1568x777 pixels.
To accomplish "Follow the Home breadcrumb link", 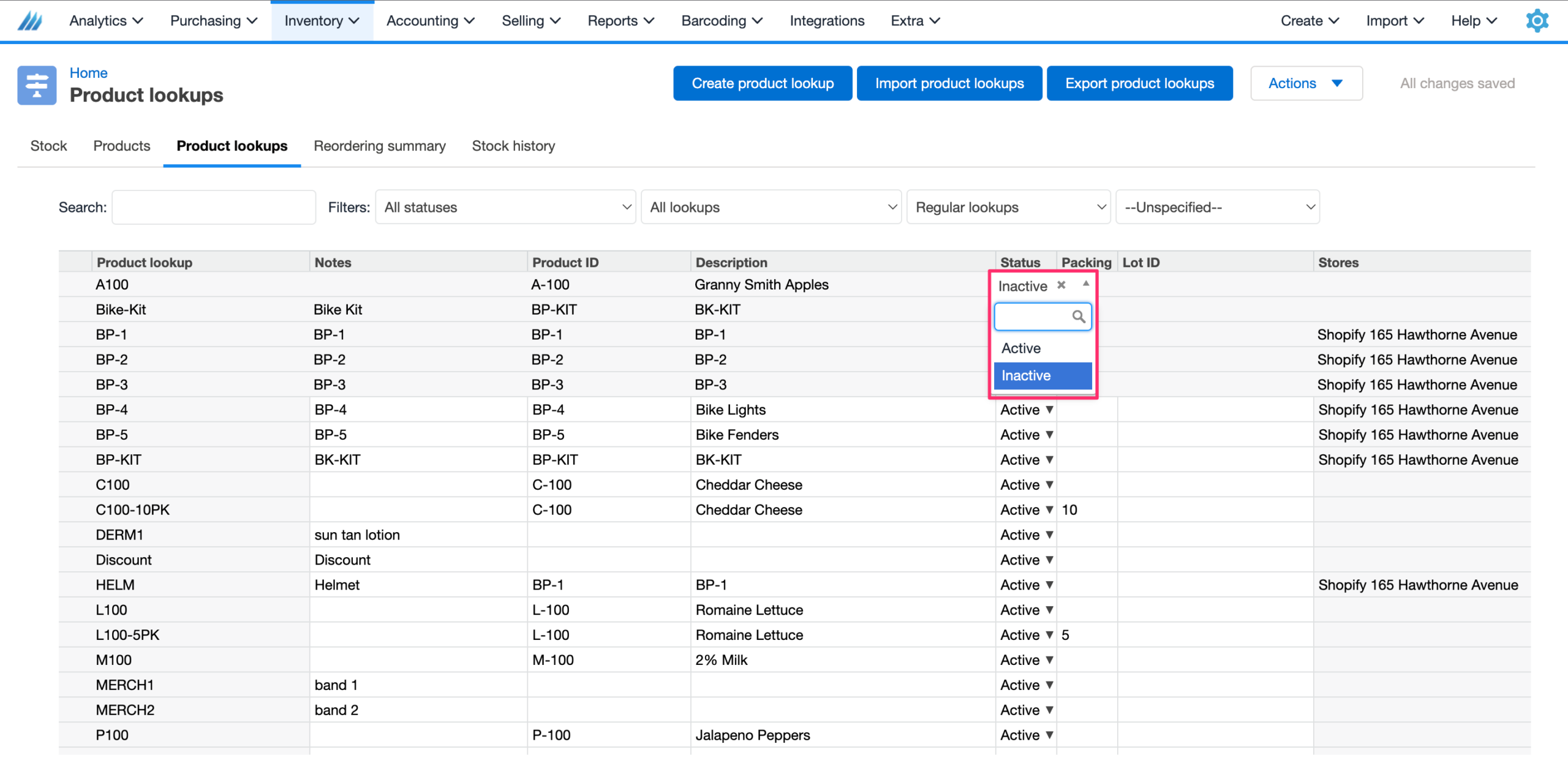I will click(88, 73).
